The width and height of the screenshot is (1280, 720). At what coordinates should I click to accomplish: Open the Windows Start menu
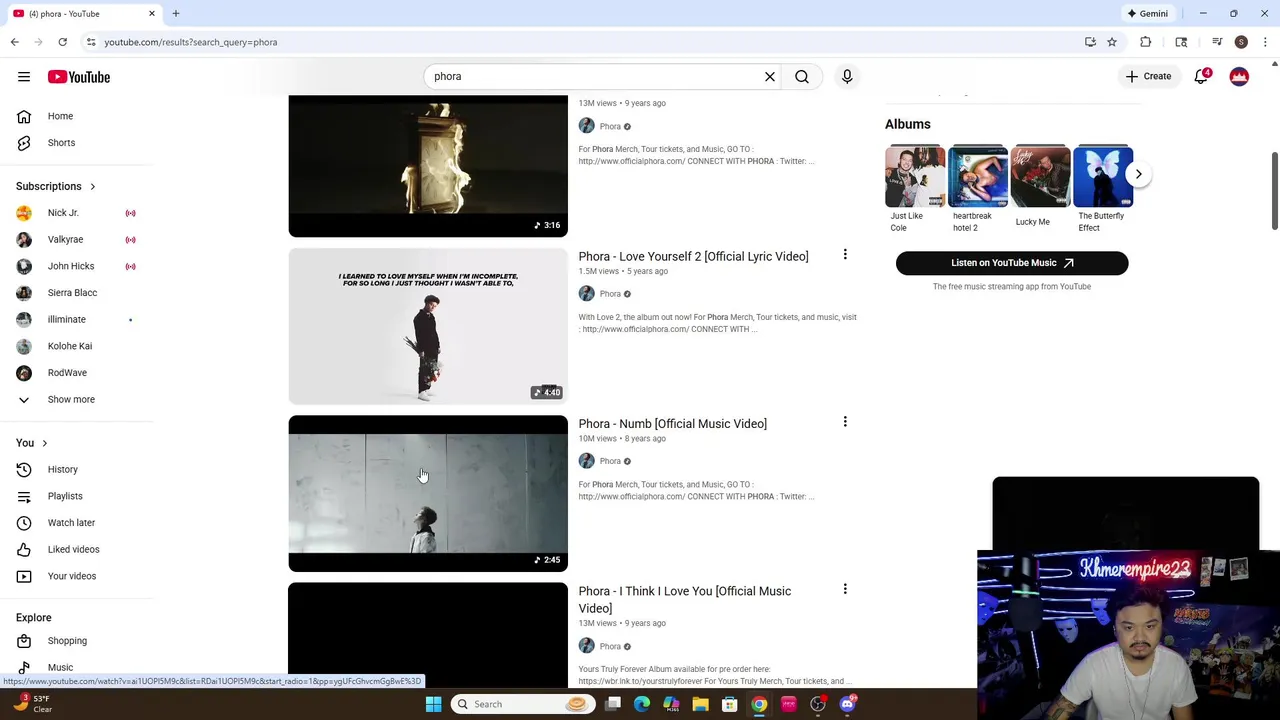coord(433,704)
